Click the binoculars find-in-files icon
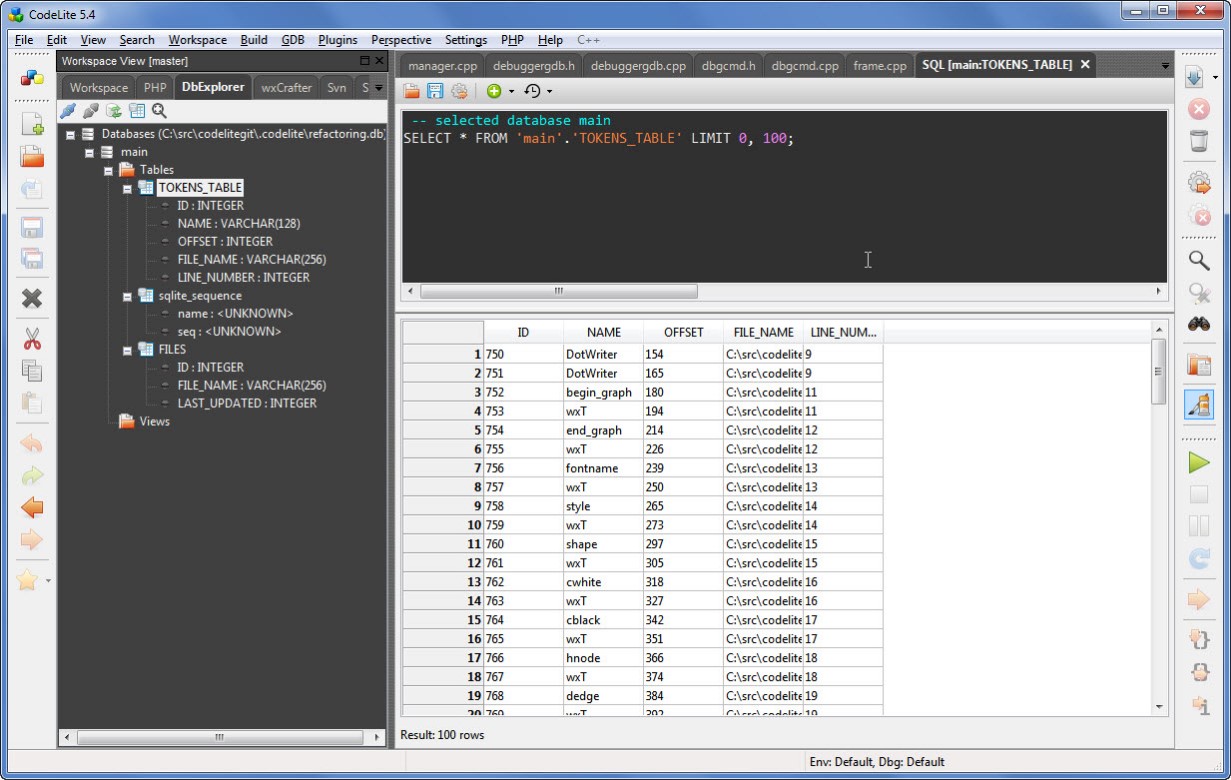This screenshot has width=1231, height=780. [x=1198, y=324]
